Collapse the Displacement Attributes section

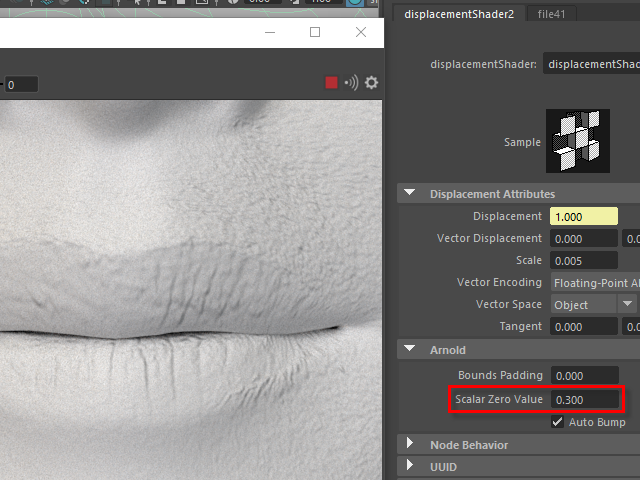click(410, 194)
